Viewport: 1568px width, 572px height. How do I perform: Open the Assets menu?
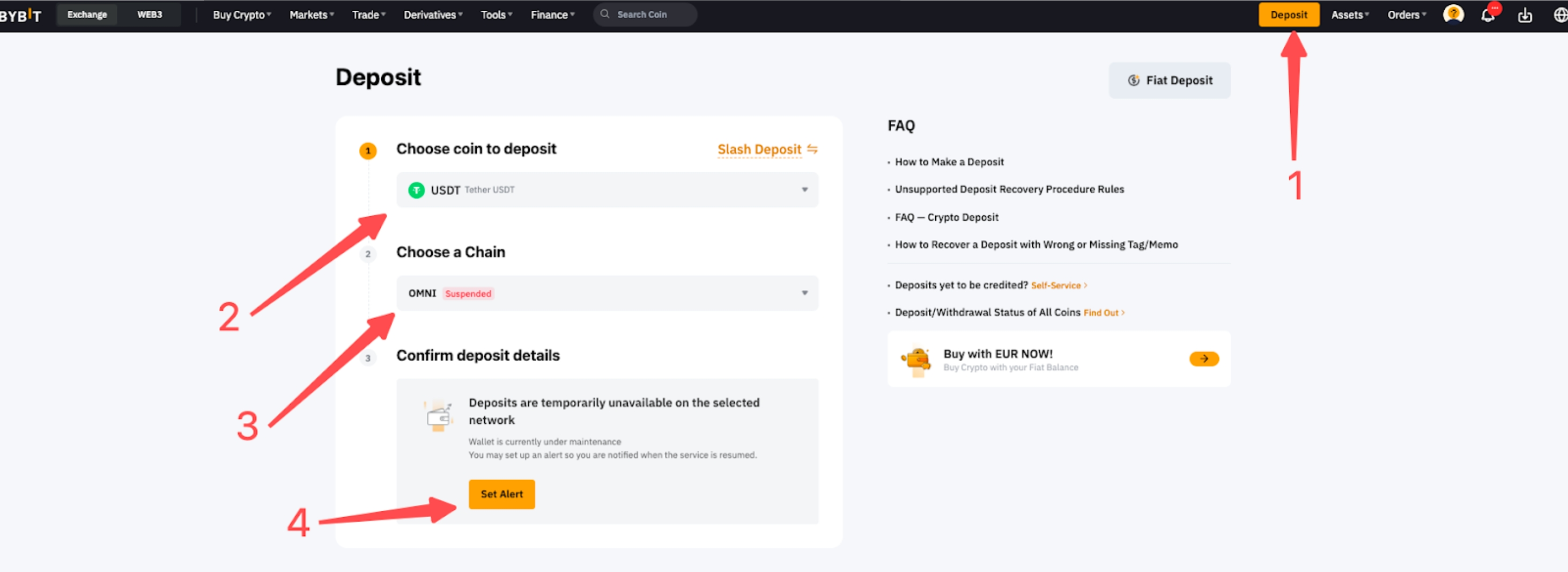pyautogui.click(x=1349, y=14)
